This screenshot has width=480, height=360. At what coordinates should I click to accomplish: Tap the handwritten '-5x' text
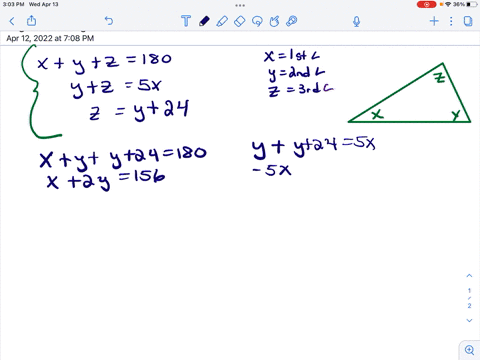point(272,170)
